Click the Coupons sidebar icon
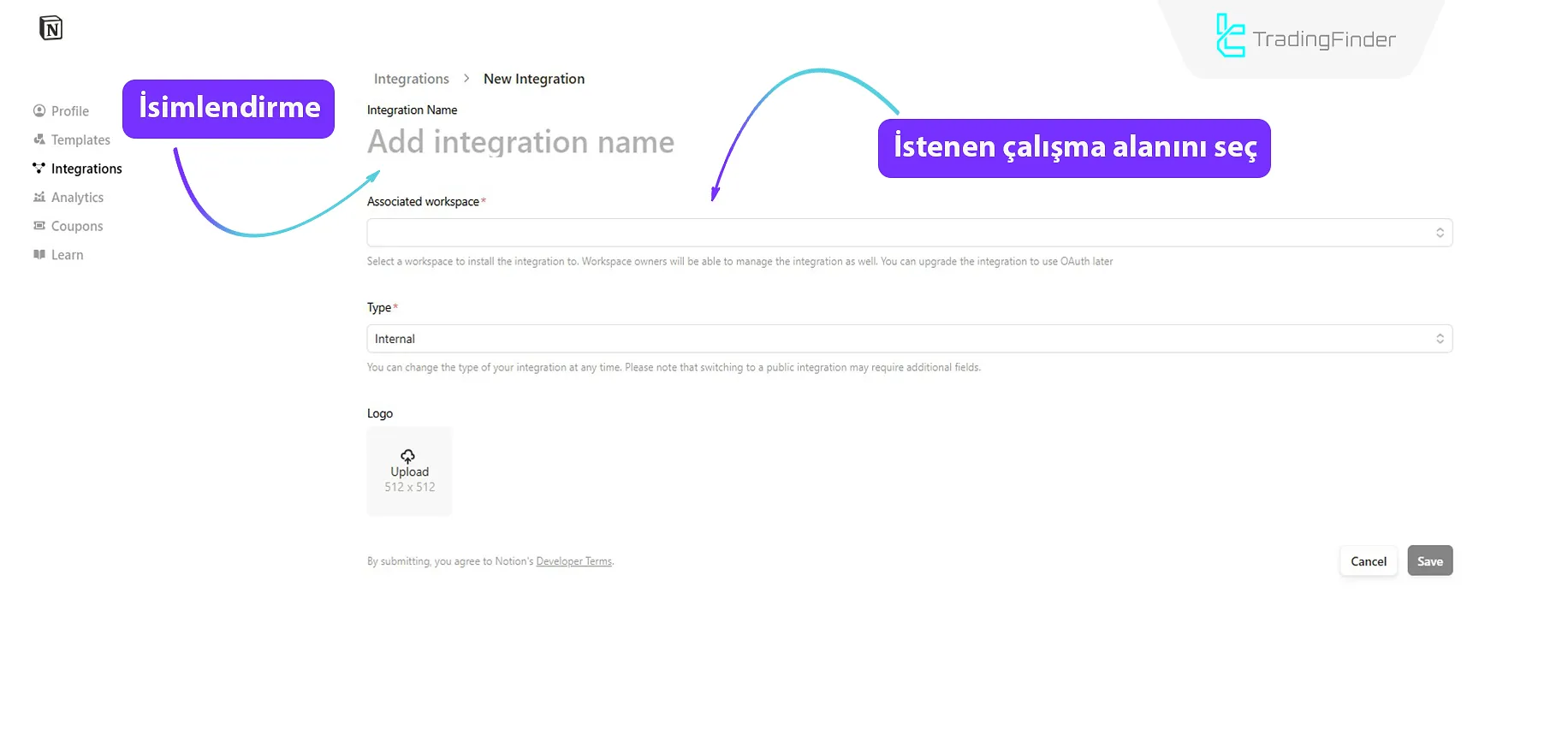The height and width of the screenshot is (729, 1568). [39, 226]
